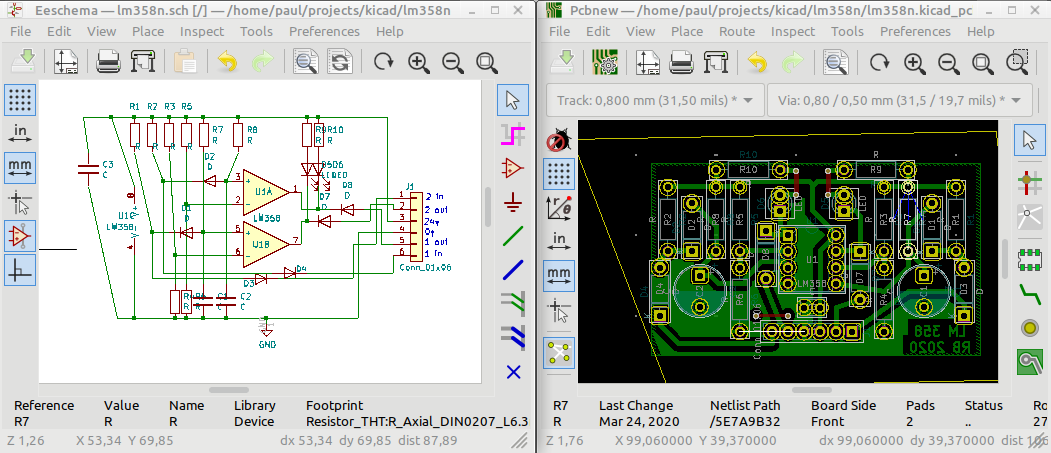
Task: Open Board Setup in Pcbnew toolbar
Action: pos(605,62)
